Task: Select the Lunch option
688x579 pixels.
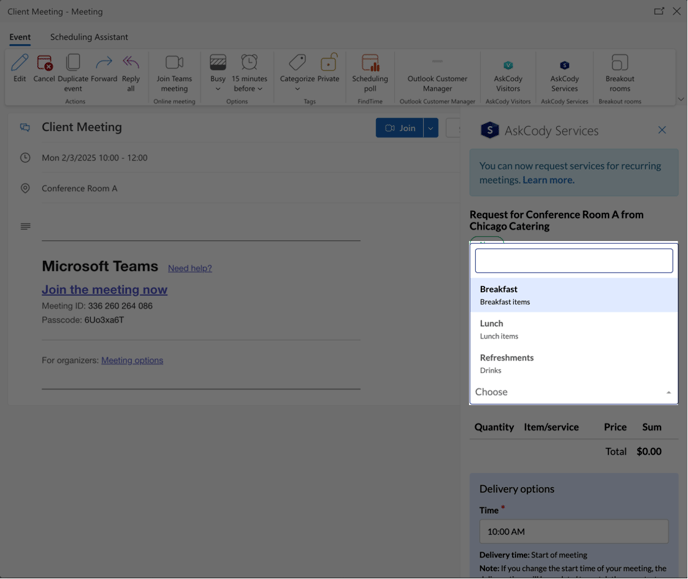Action: pyautogui.click(x=573, y=329)
